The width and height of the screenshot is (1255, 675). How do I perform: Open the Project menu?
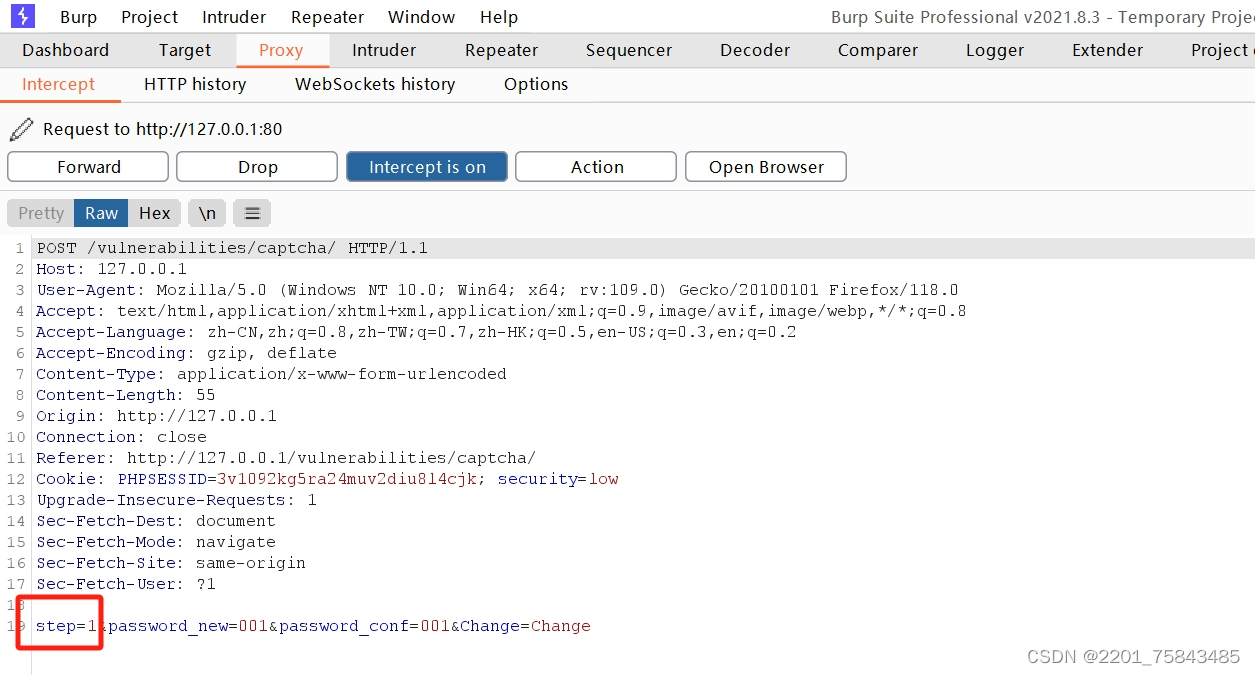[149, 17]
